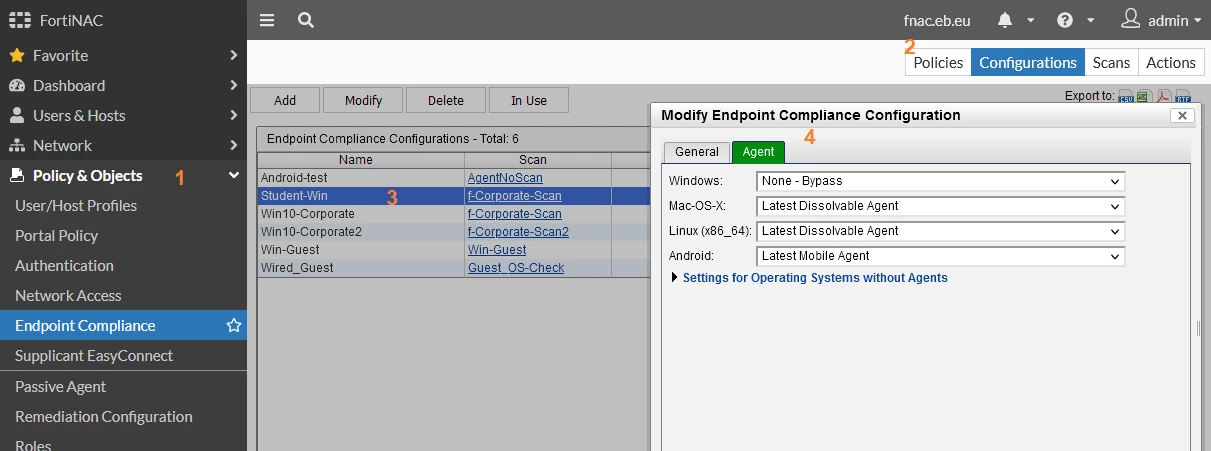
Task: Expand the Dashboard menu chevron
Action: pos(233,85)
